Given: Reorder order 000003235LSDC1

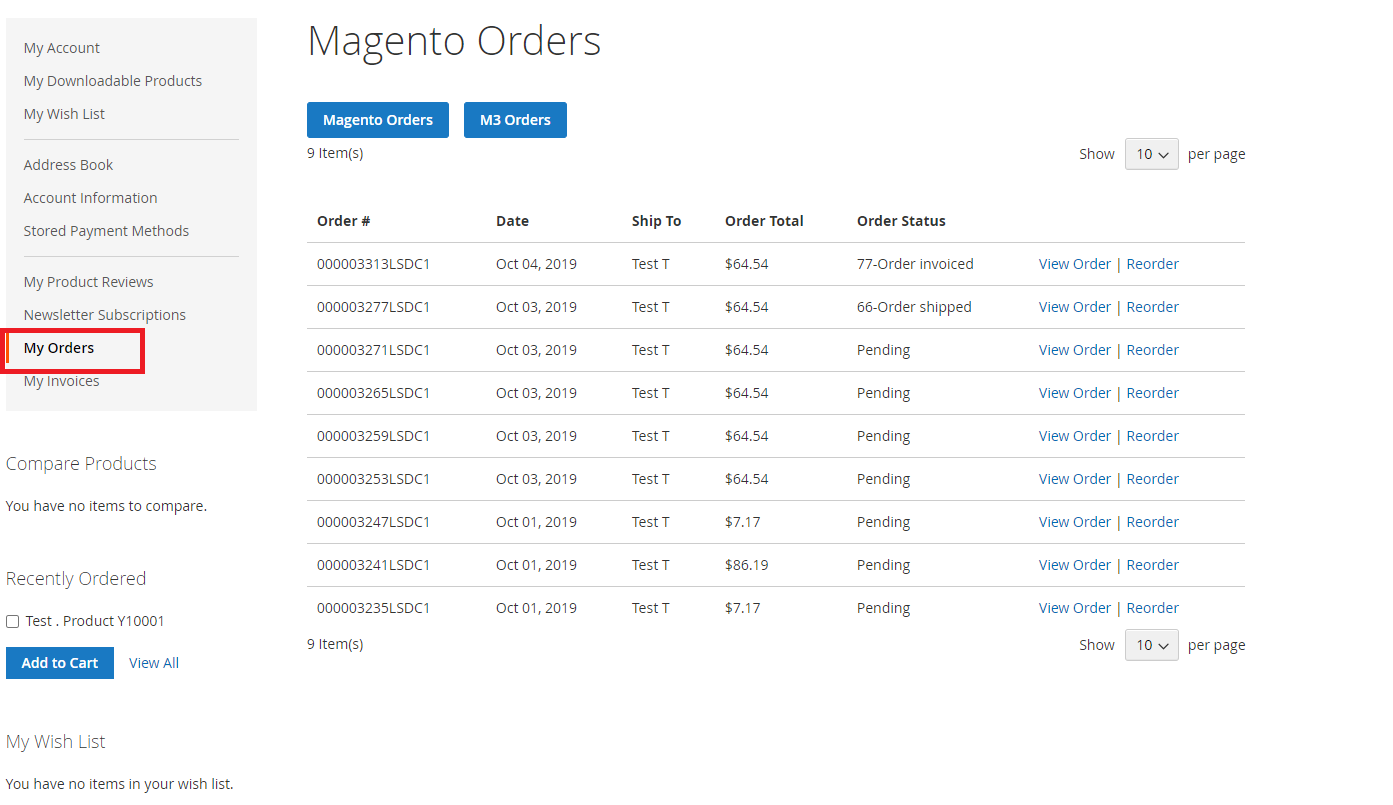Looking at the screenshot, I should (1153, 608).
